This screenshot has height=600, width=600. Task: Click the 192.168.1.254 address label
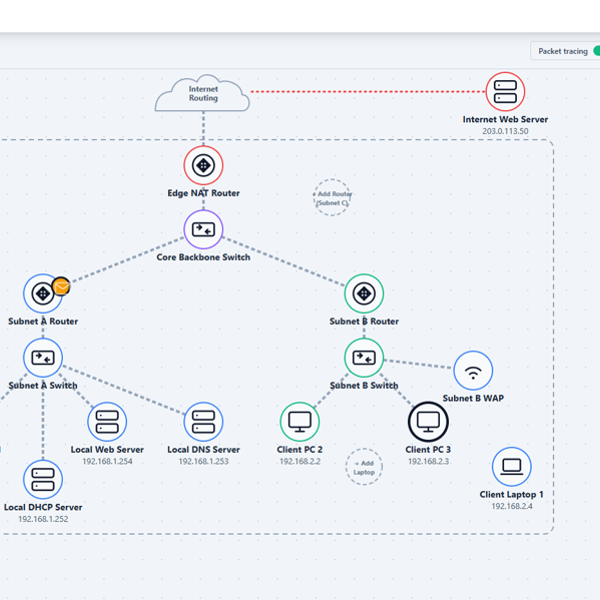(107, 461)
